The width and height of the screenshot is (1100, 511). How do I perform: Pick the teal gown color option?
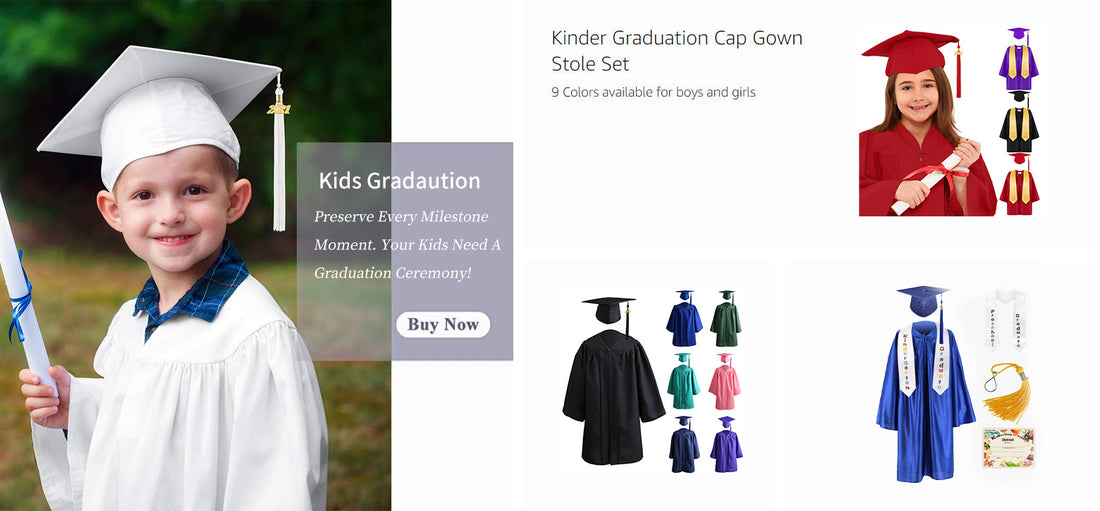684,381
